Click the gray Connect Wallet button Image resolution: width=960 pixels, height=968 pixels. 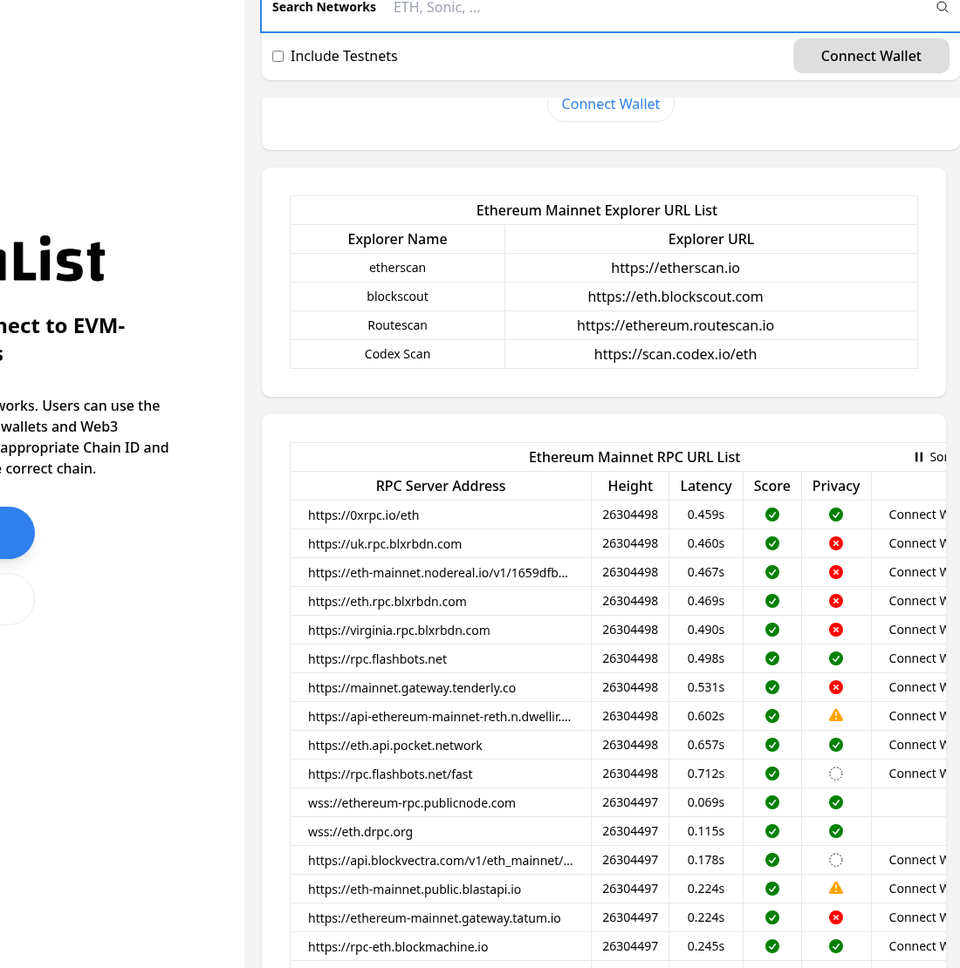click(870, 56)
